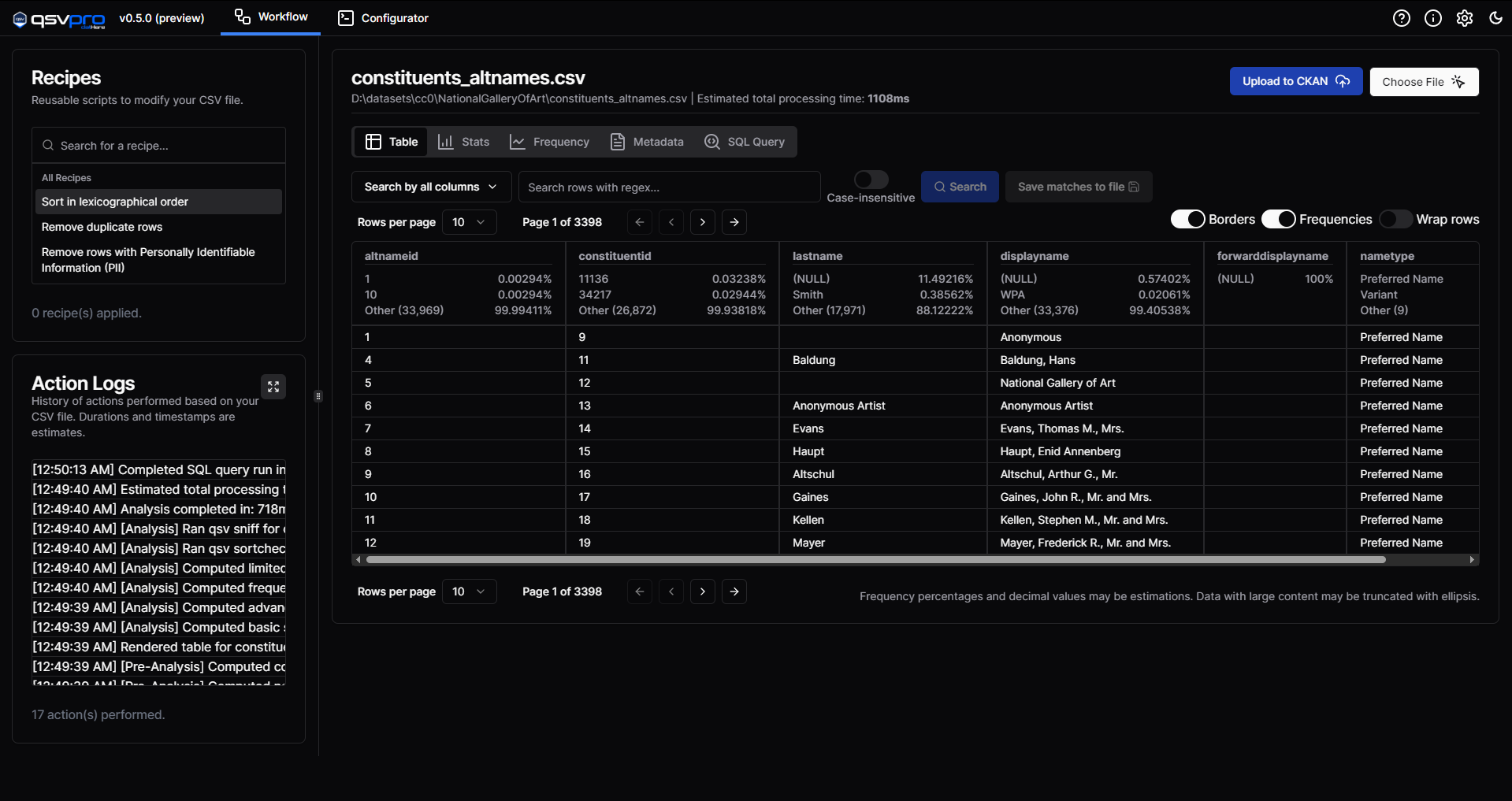Click the table's horizontal scrollbar
This screenshot has width=1512, height=801.
tap(875, 560)
